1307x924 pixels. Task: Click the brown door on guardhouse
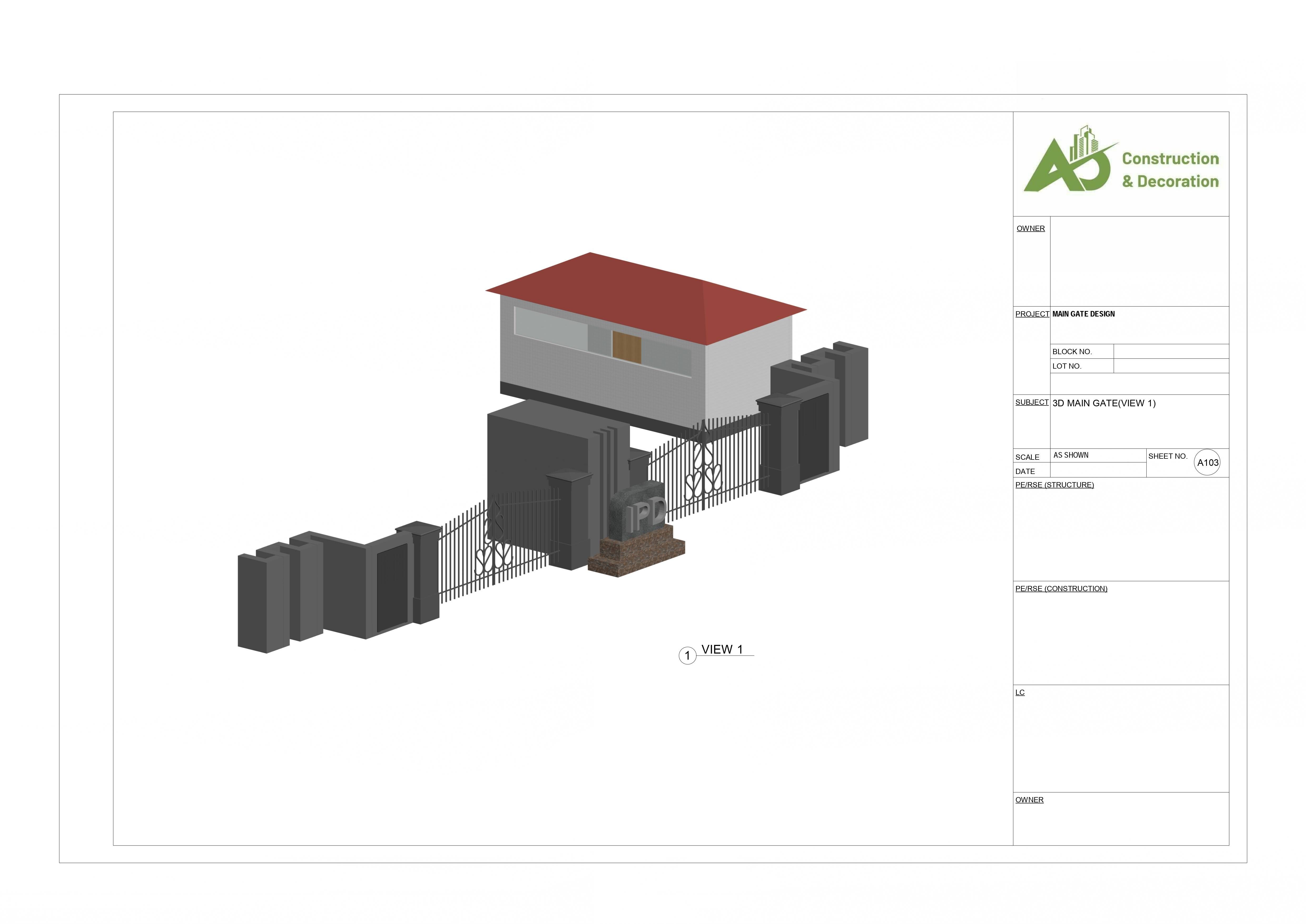pos(627,347)
